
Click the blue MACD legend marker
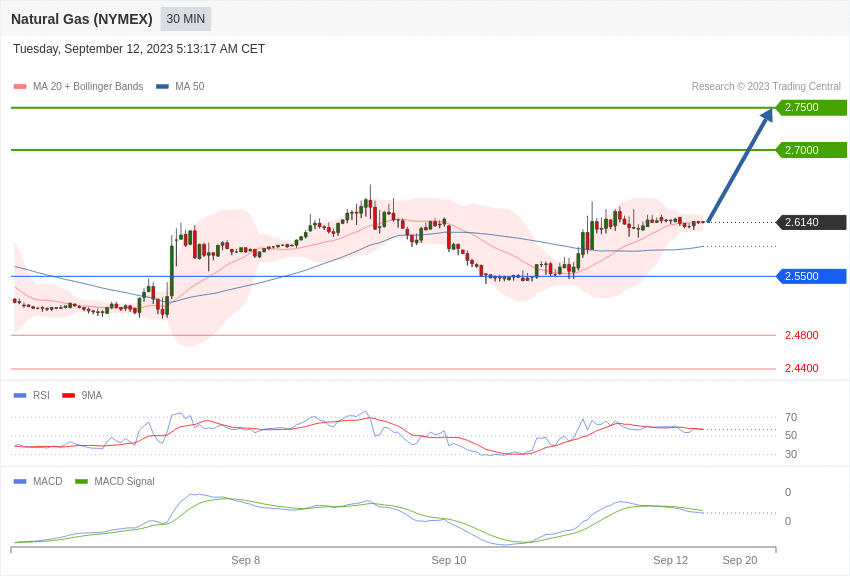pos(20,482)
